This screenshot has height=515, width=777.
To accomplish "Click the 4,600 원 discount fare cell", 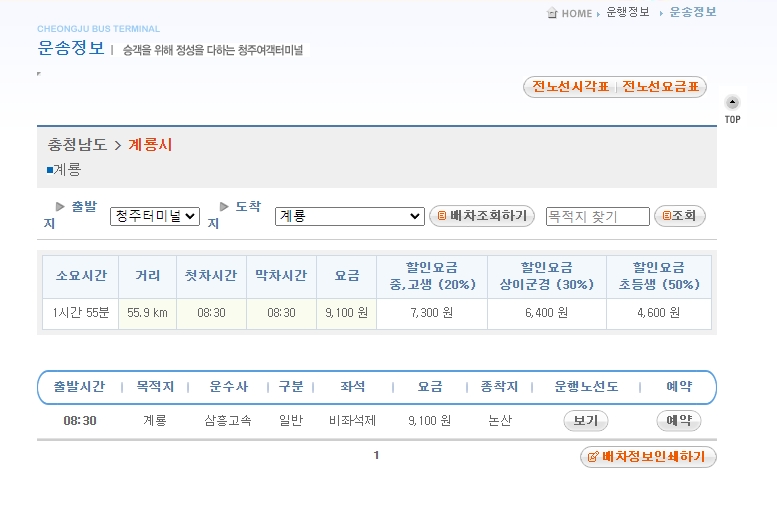I will coord(659,313).
